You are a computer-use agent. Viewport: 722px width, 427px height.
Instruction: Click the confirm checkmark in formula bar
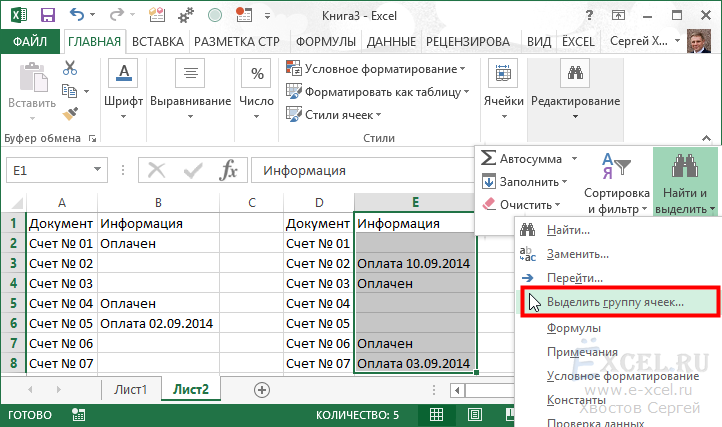[x=193, y=170]
